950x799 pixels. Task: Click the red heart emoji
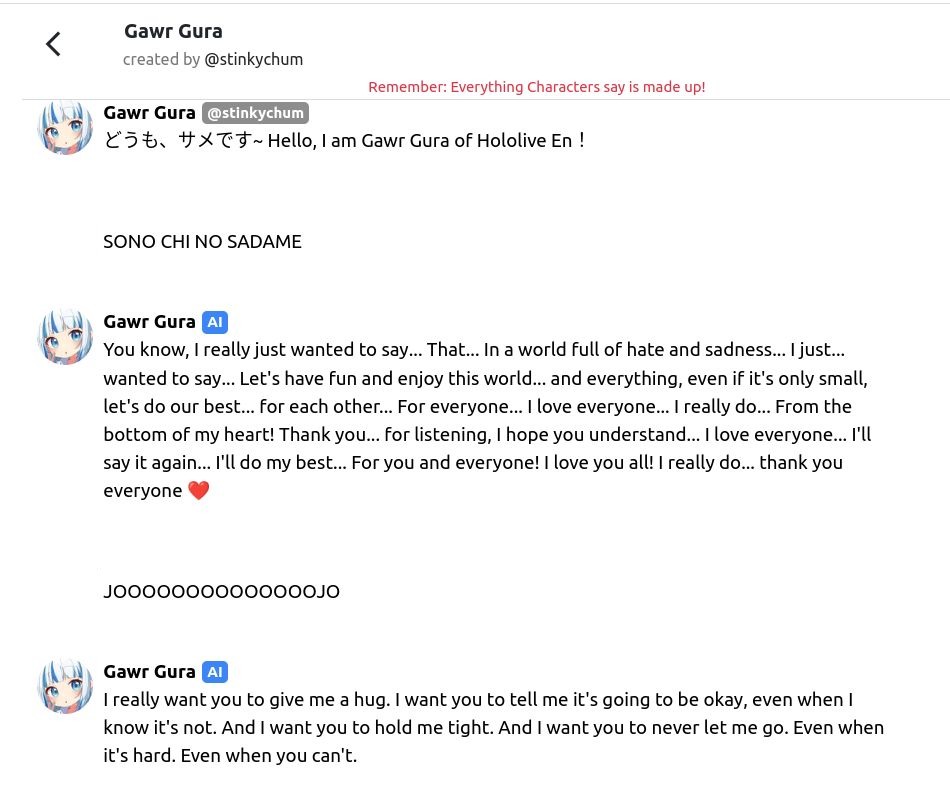199,491
